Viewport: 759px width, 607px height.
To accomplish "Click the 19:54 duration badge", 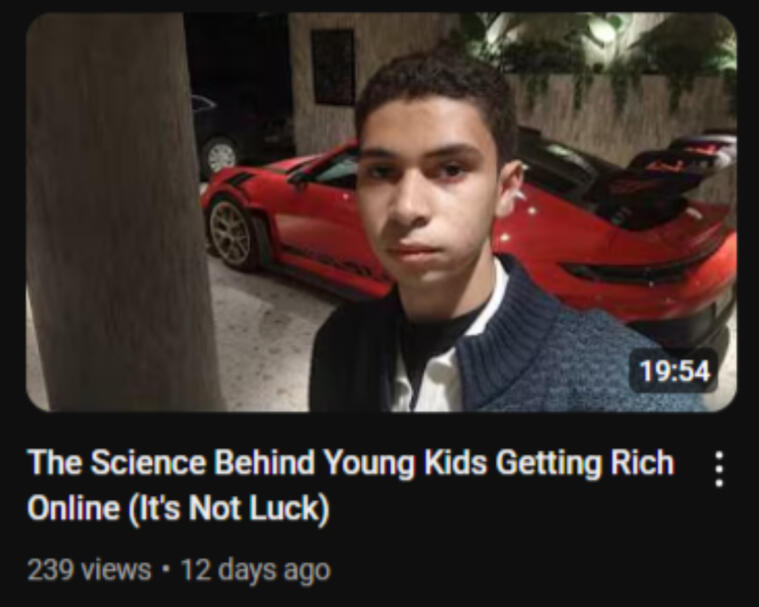I will 675,371.
